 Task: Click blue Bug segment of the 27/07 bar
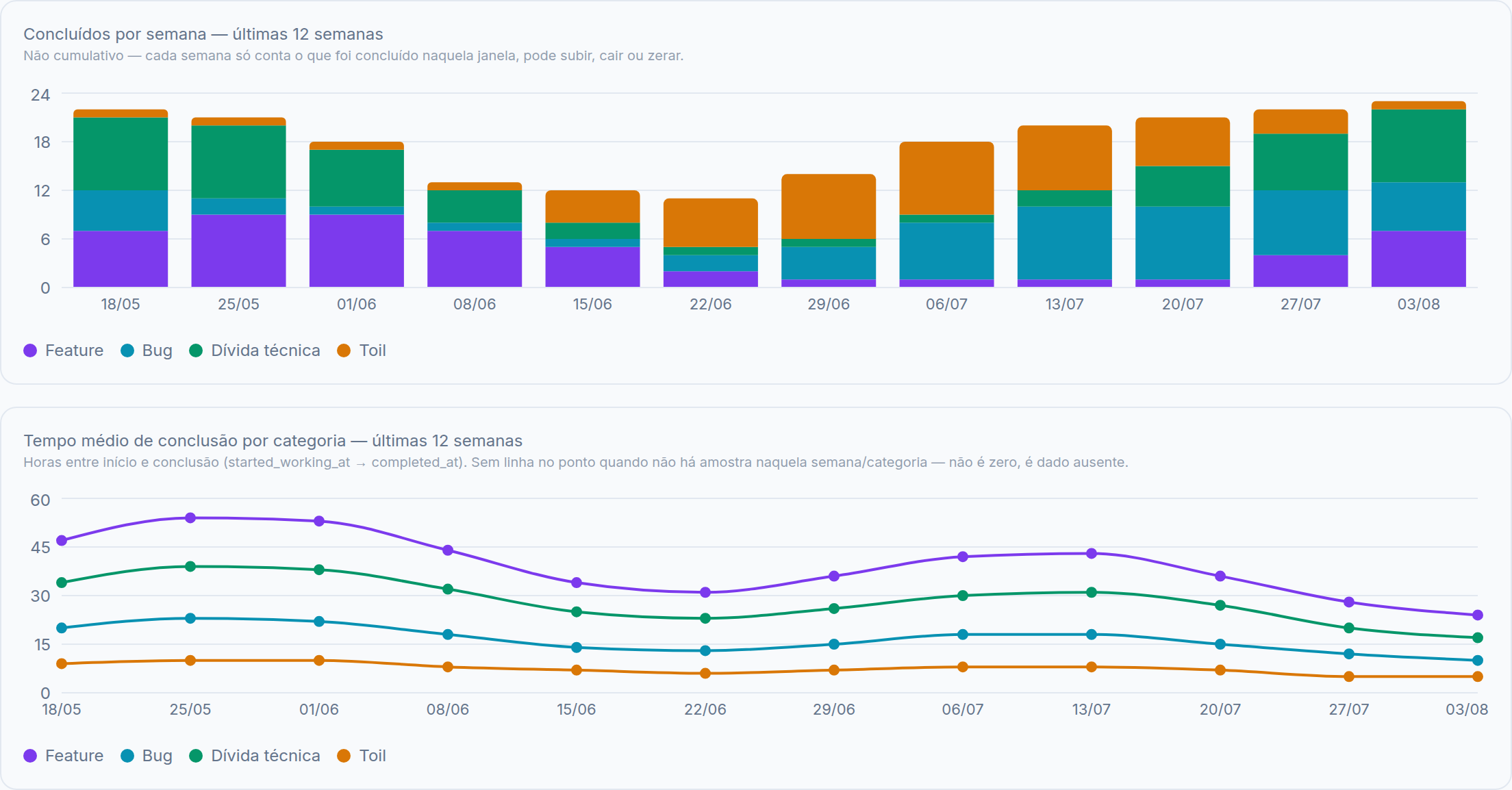(1300, 222)
